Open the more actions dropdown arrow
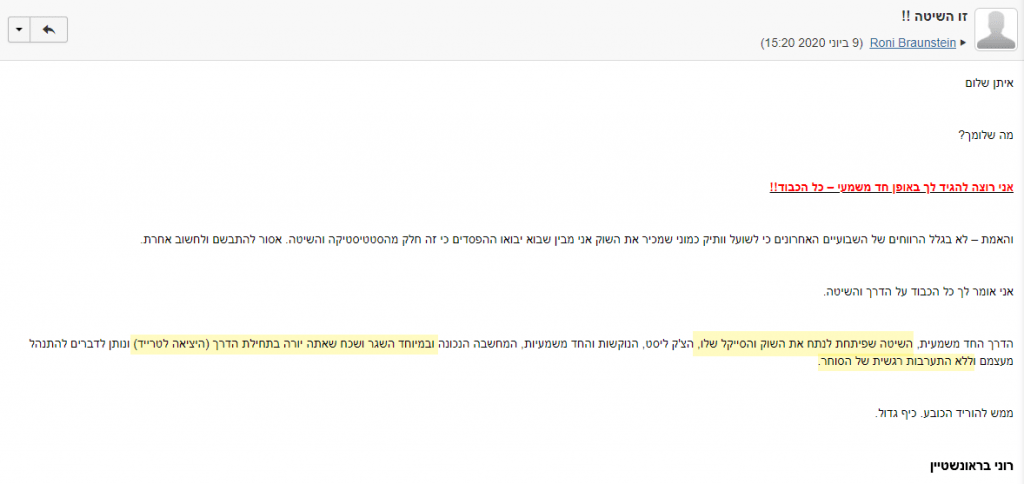Viewport: 1024px width, 484px height. point(18,30)
